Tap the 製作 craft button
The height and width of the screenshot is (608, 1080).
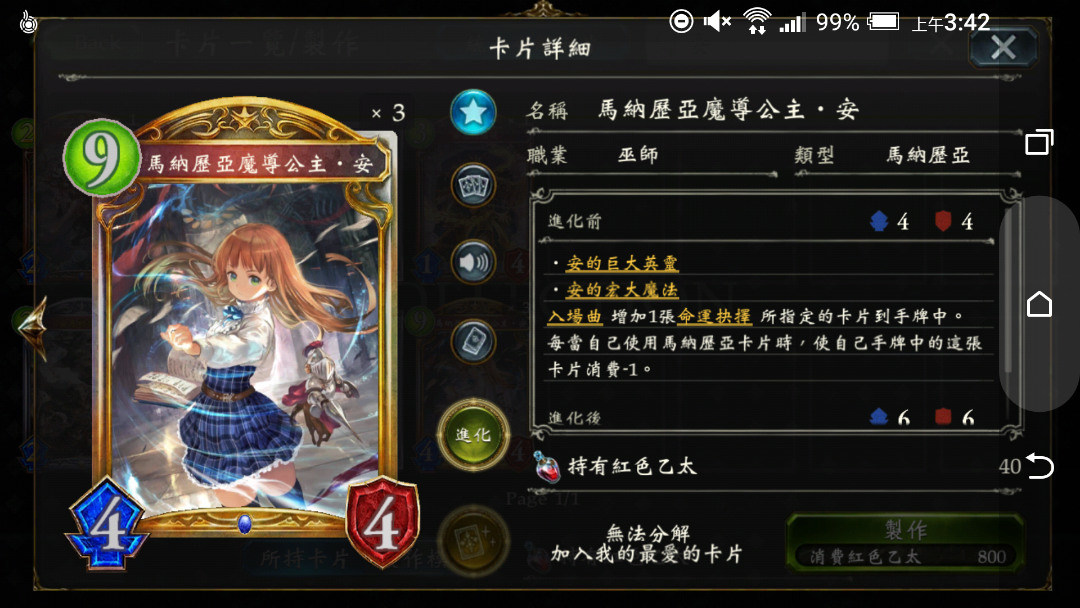point(905,542)
